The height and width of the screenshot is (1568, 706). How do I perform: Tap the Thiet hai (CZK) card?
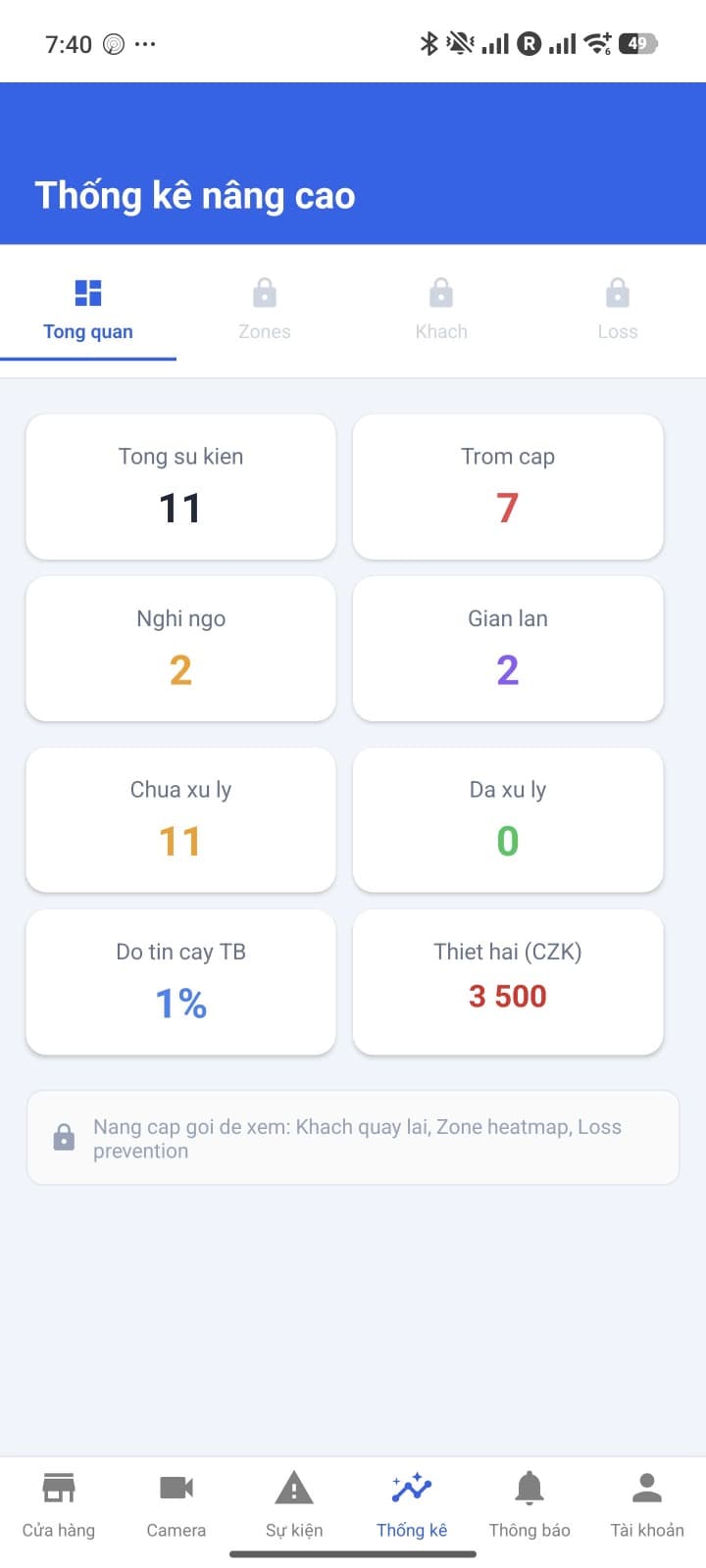pos(508,982)
